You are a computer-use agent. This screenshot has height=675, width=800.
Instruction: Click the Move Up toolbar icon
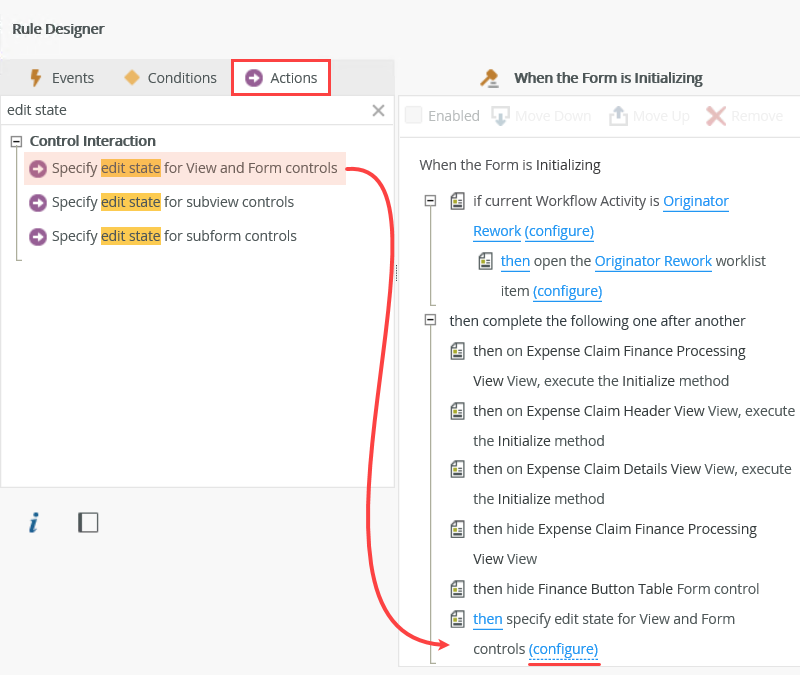point(617,116)
